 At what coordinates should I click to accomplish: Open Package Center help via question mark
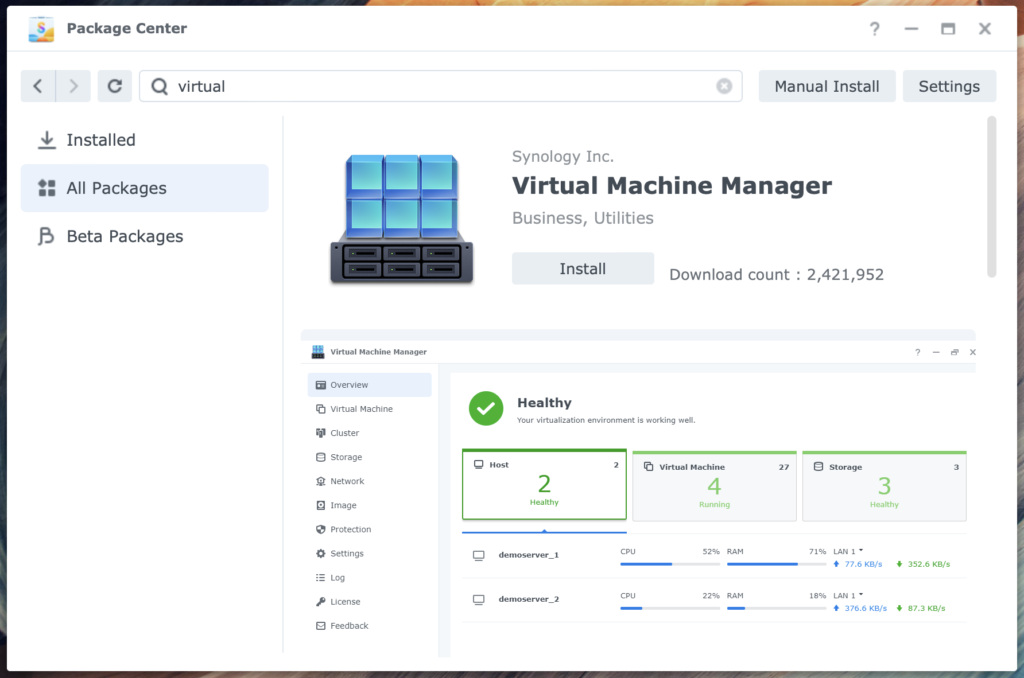(874, 29)
